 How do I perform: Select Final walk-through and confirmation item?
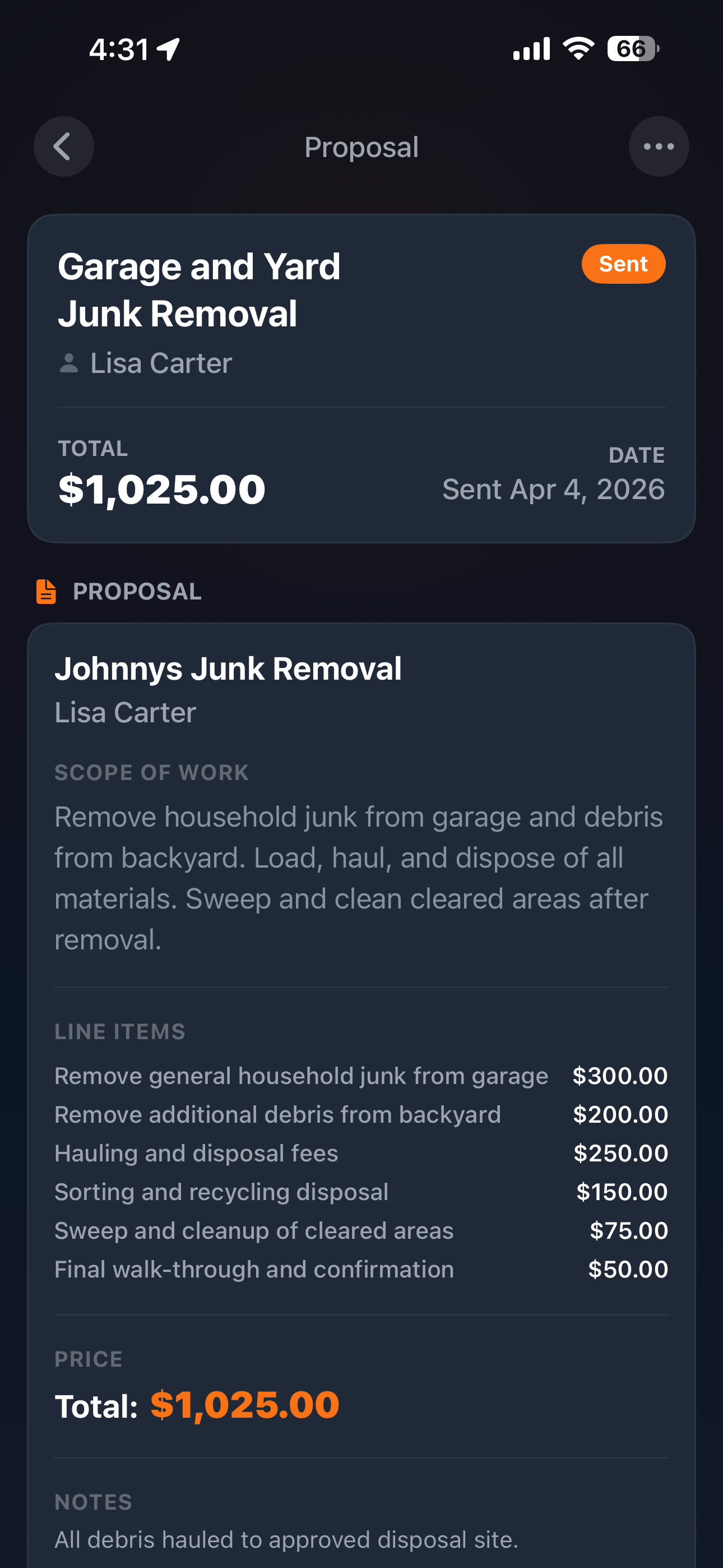[x=254, y=1269]
